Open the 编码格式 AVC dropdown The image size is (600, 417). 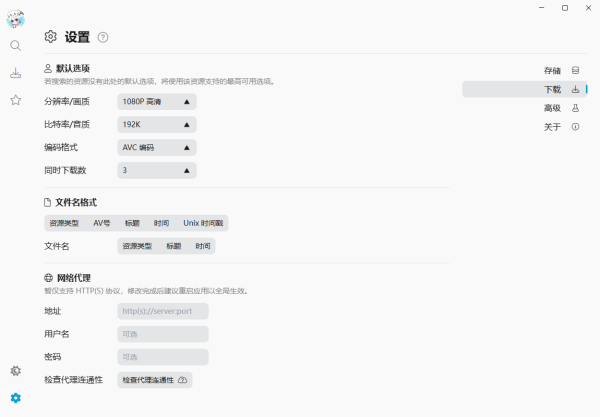(x=157, y=148)
